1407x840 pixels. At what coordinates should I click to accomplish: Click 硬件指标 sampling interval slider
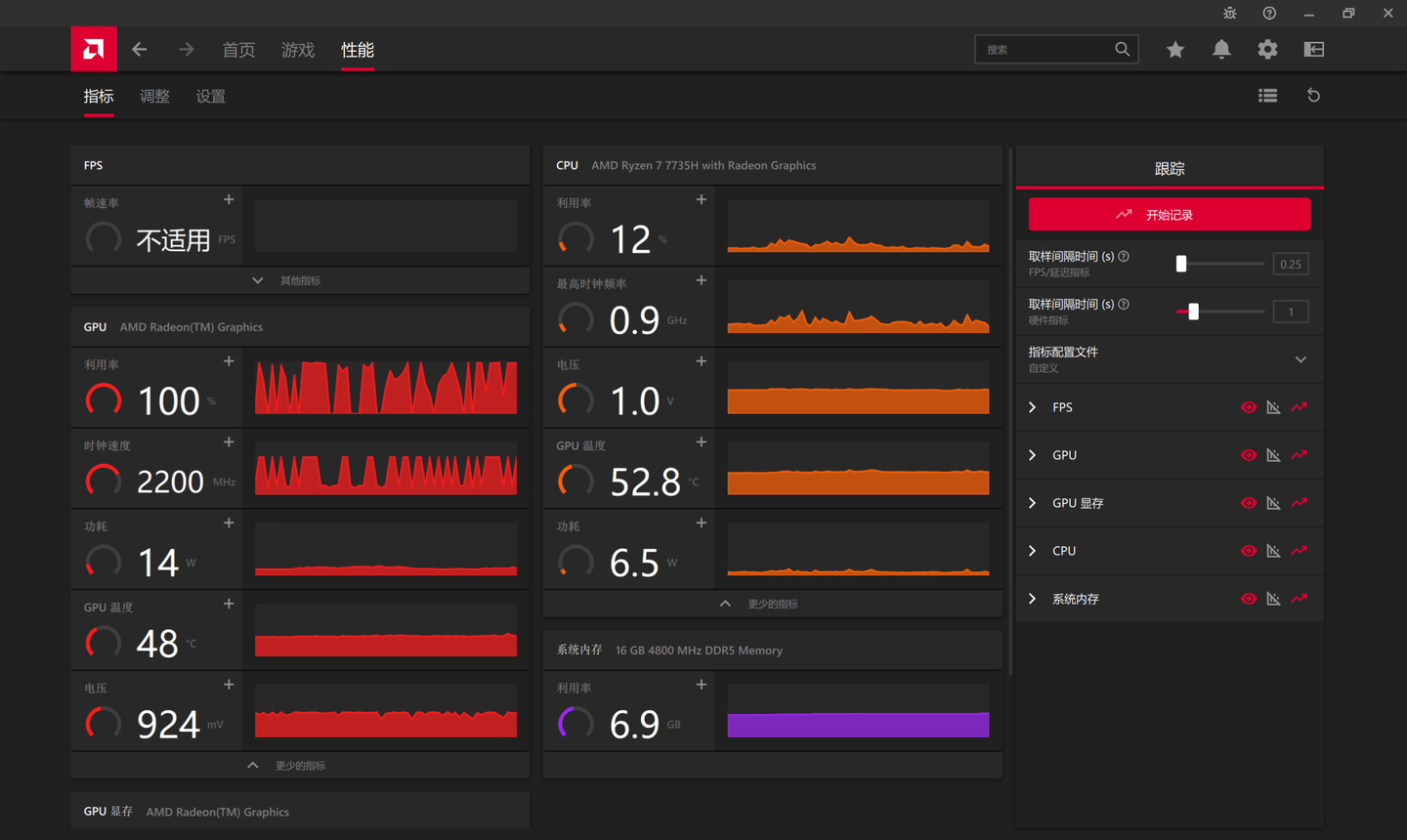1220,312
